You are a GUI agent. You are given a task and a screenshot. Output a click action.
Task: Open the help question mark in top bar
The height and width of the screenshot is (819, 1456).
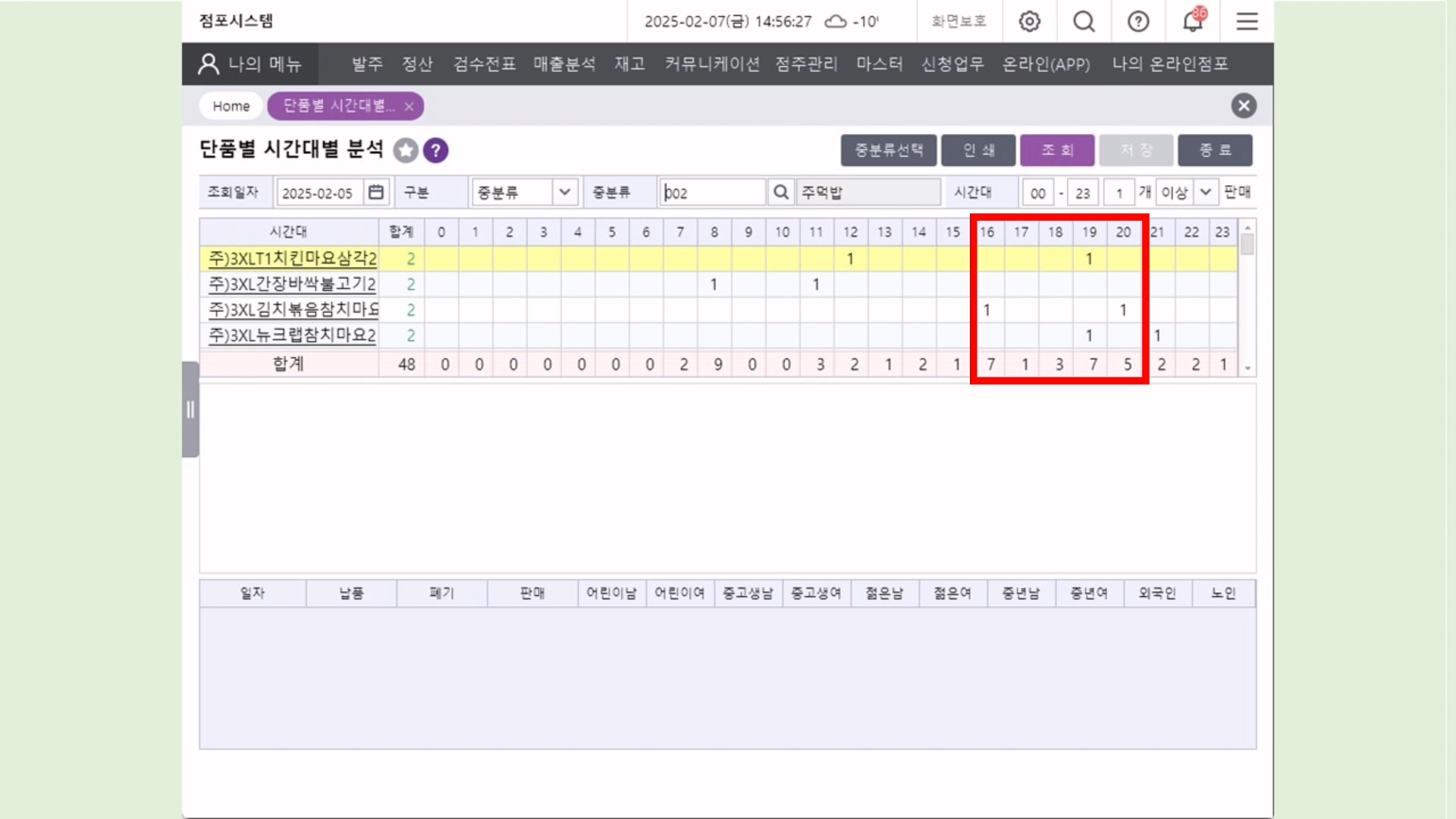pos(1138,21)
